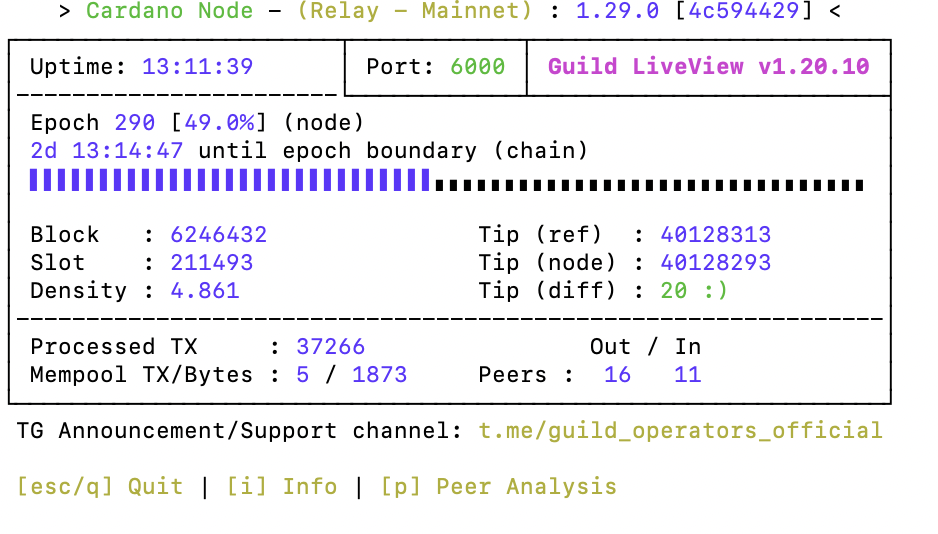
Task: Select the Density value 4.861
Action: pos(205,291)
